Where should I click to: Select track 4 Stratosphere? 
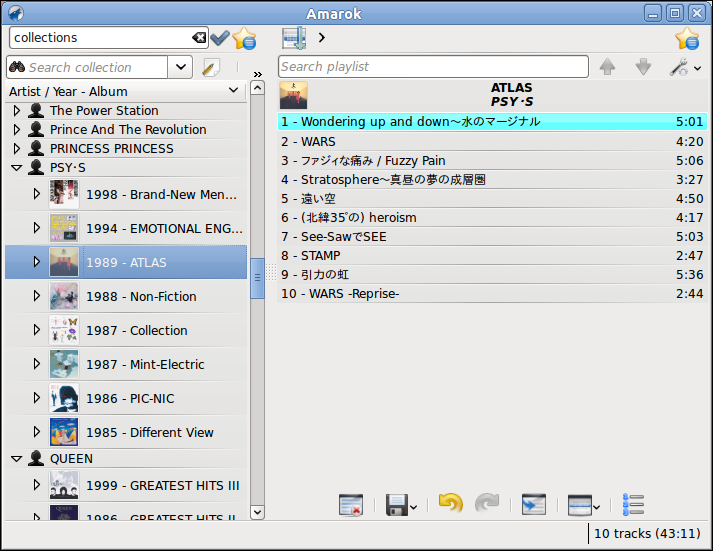point(492,180)
